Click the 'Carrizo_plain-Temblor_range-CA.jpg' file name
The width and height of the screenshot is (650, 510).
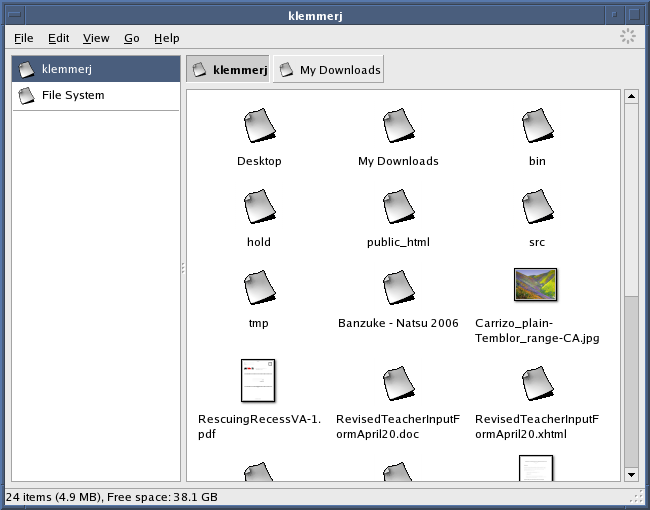(x=537, y=330)
